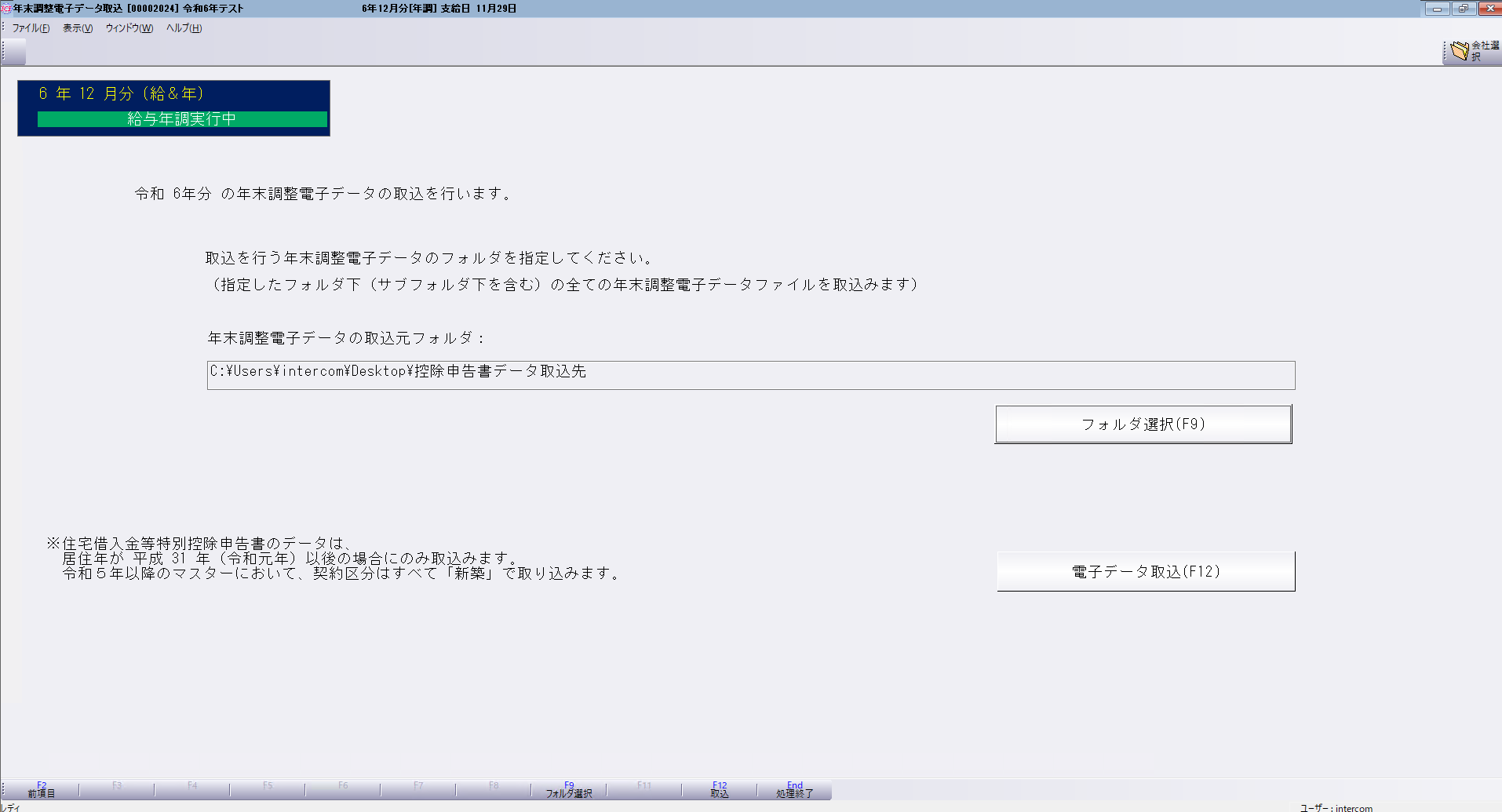Click the disabled F11 function key slot
This screenshot has height=812, width=1502.
[x=644, y=790]
